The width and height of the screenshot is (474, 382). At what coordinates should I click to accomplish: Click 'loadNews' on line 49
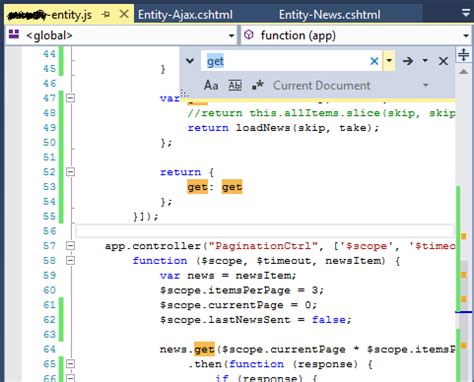click(x=263, y=128)
